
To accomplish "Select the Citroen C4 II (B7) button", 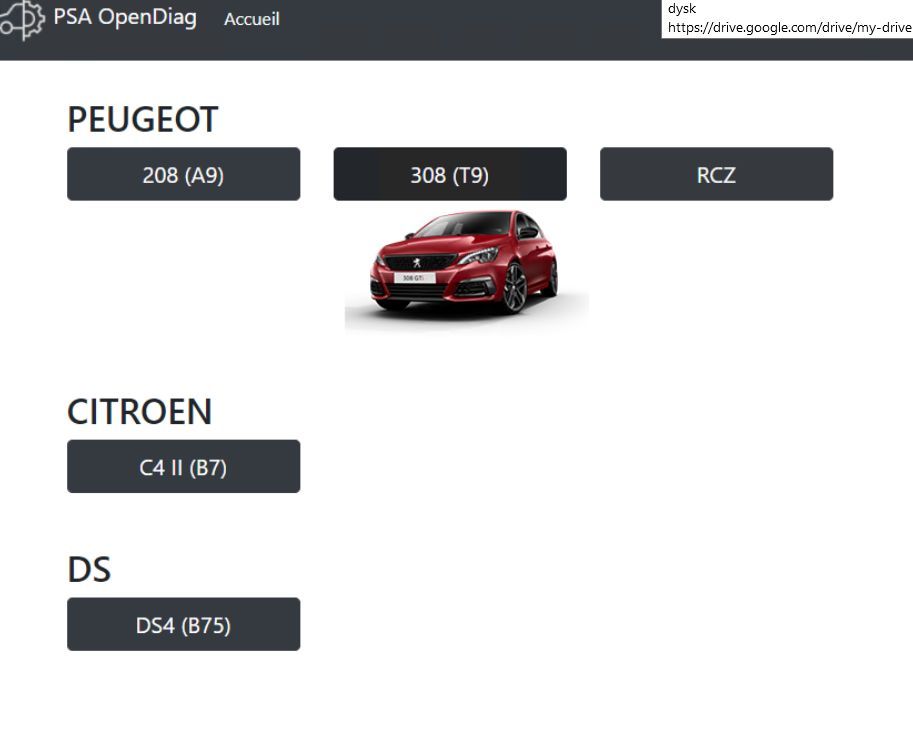I will [x=183, y=466].
